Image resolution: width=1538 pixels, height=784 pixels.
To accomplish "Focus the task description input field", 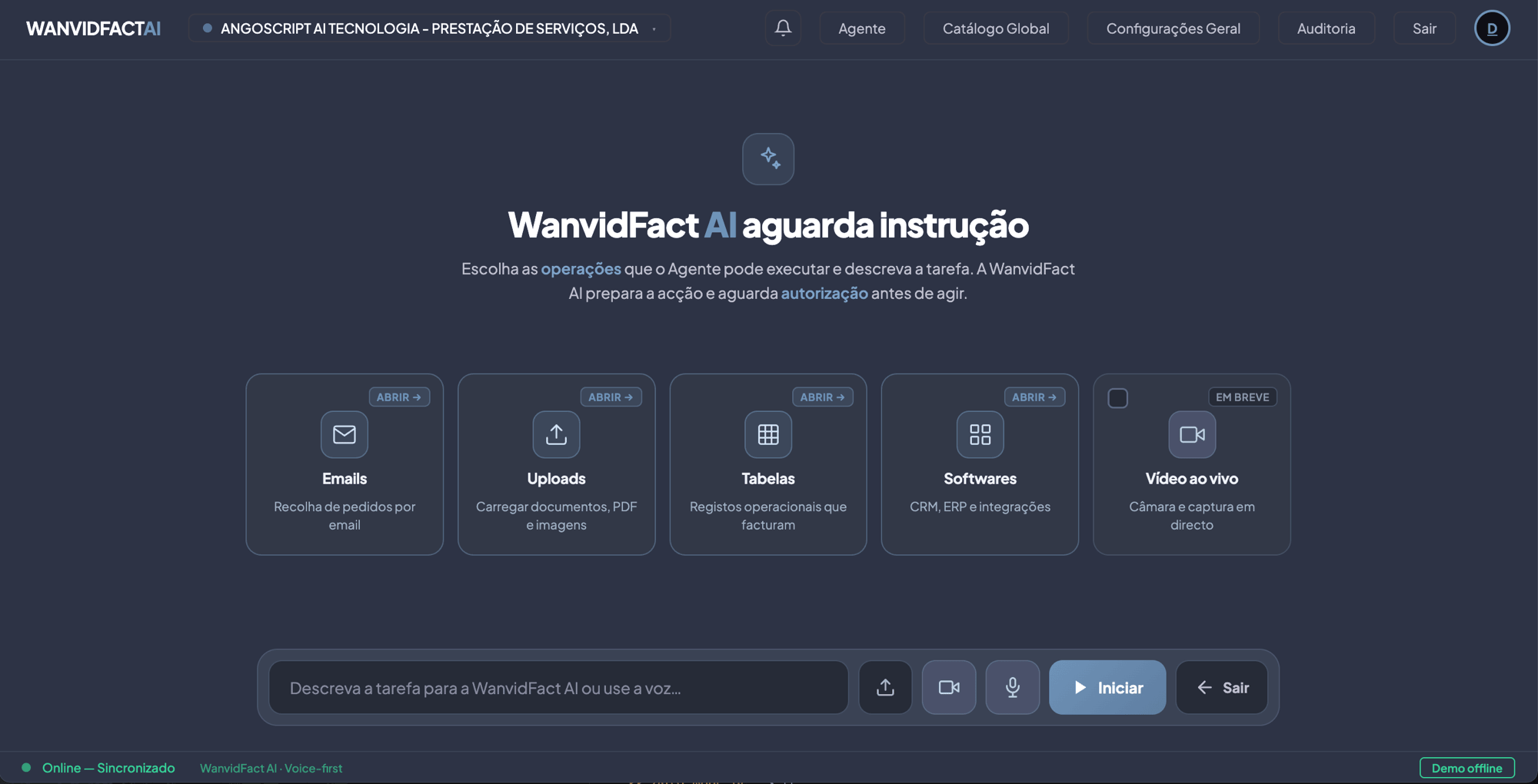I will pos(558,687).
